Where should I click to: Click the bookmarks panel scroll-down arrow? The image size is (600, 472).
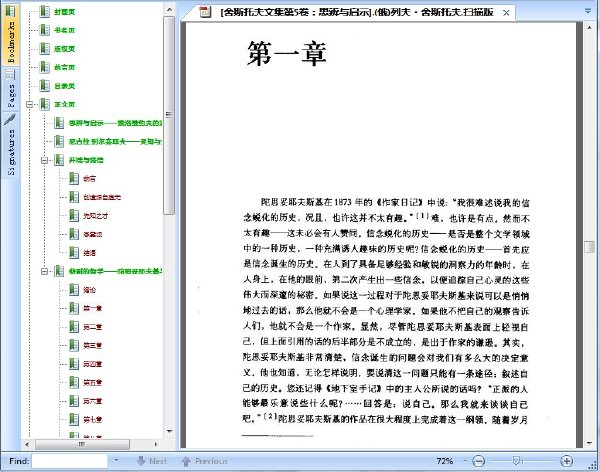tap(169, 431)
